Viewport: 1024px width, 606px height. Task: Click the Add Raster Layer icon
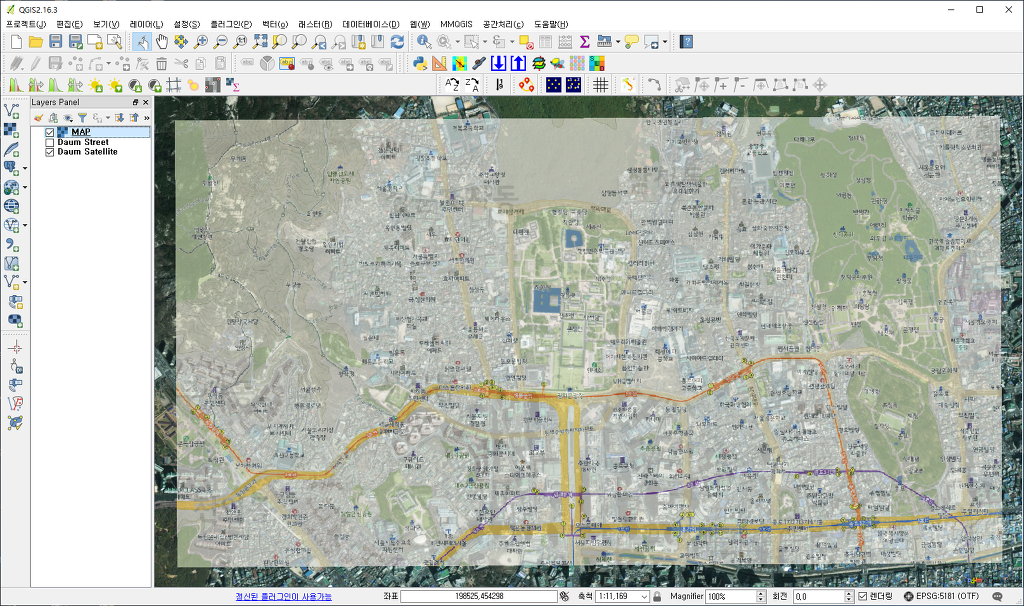[x=12, y=129]
